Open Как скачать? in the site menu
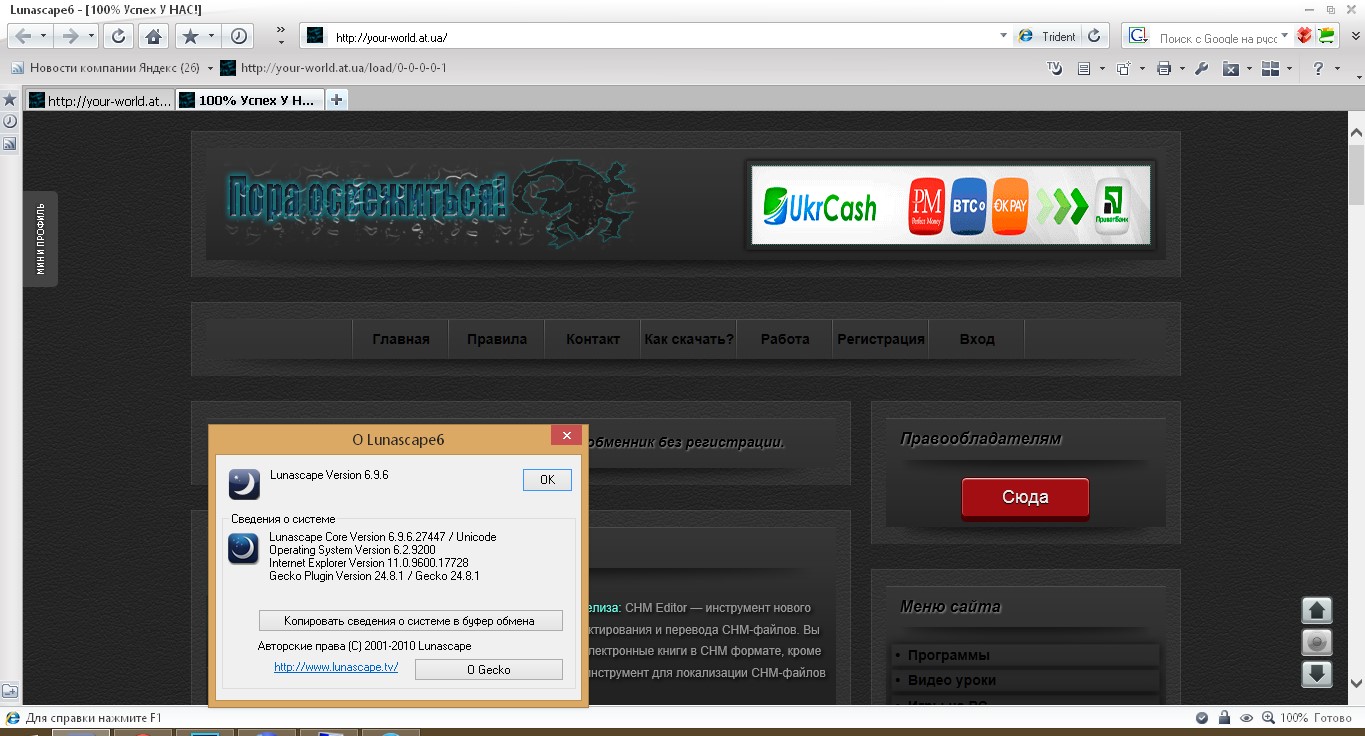The image size is (1365, 736). coord(689,339)
